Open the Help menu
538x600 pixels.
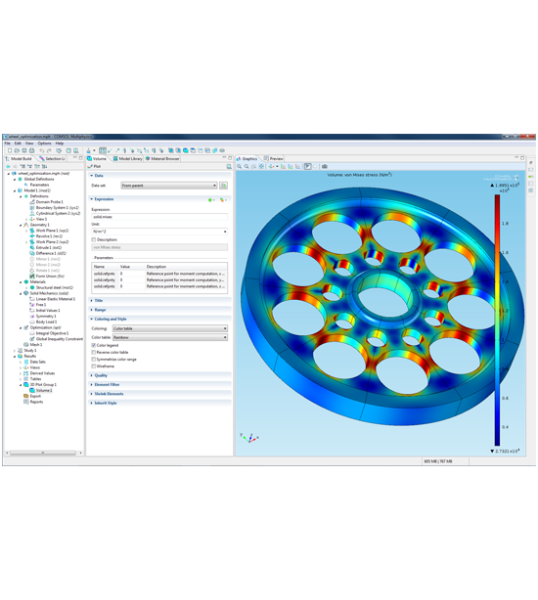[59, 143]
